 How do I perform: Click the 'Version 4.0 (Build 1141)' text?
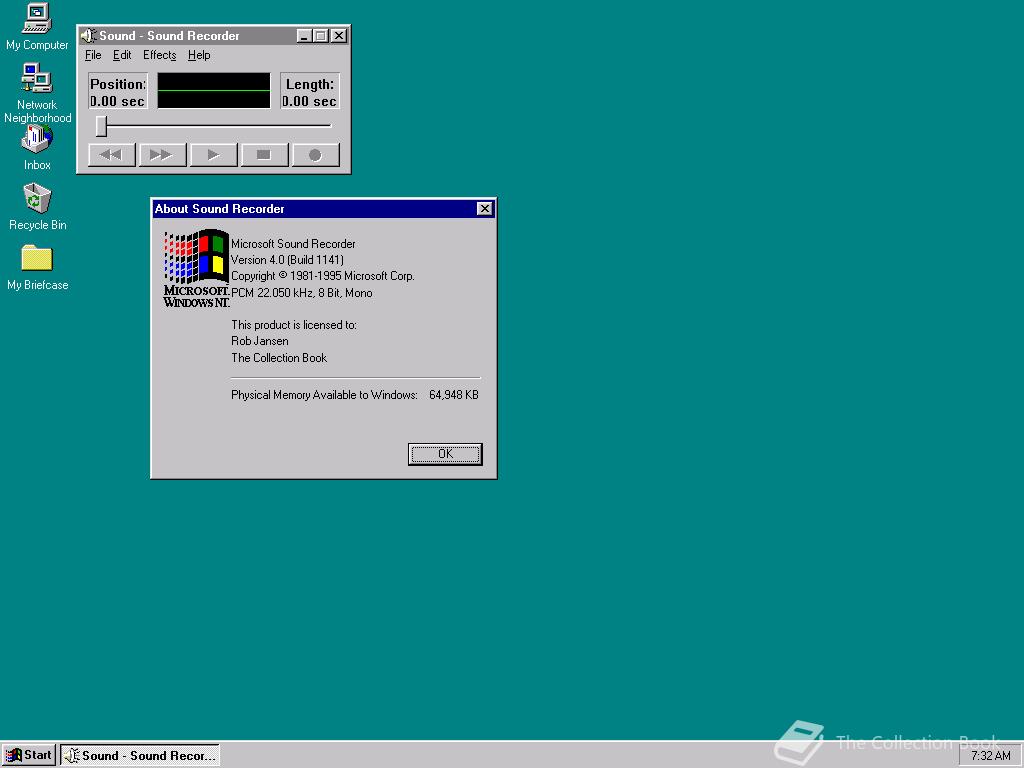click(287, 260)
